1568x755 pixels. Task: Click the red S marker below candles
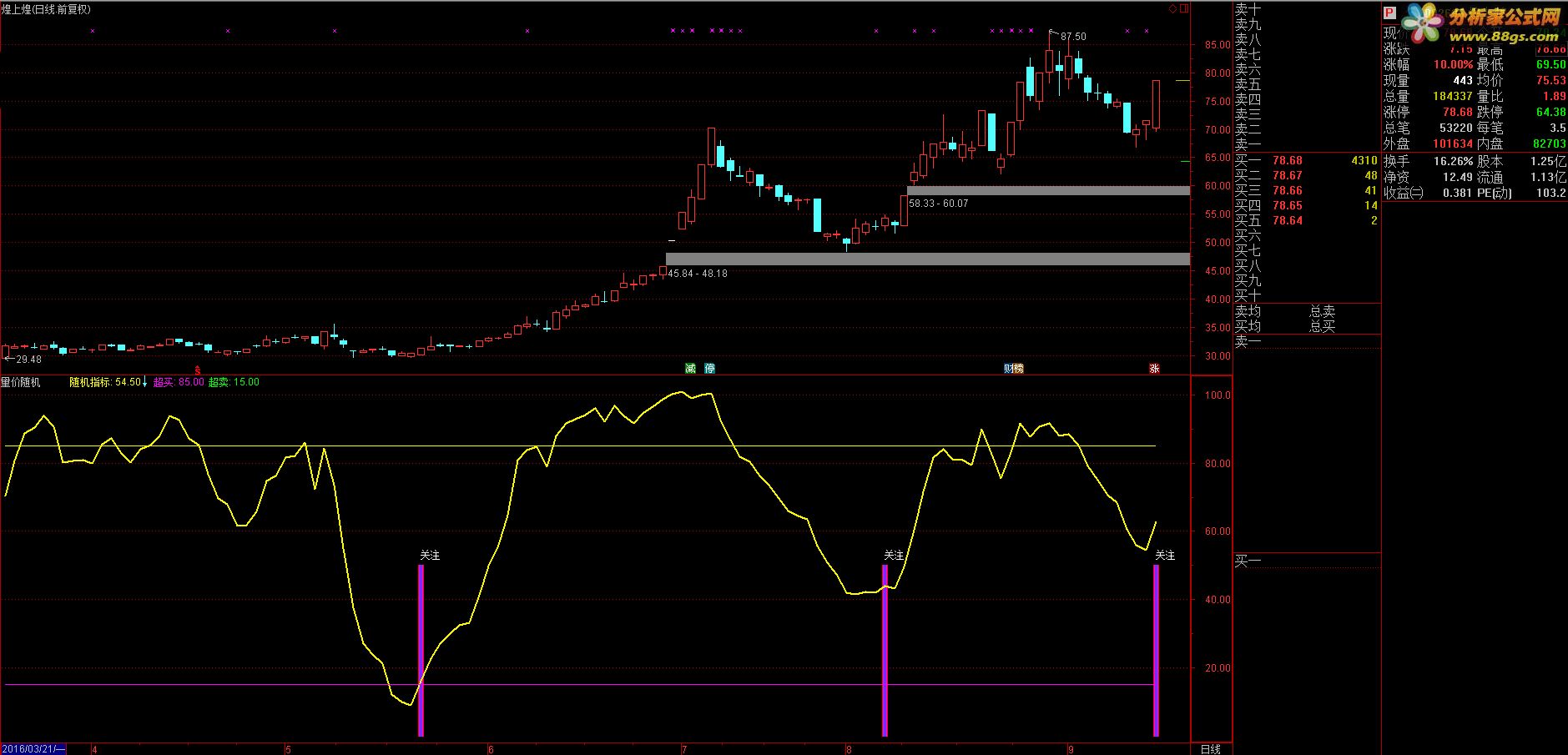point(198,369)
